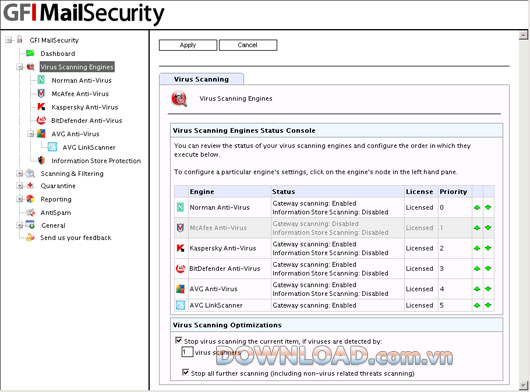Toggle Stop virus scanning the current item checkbox
The image size is (530, 392).
pos(178,340)
